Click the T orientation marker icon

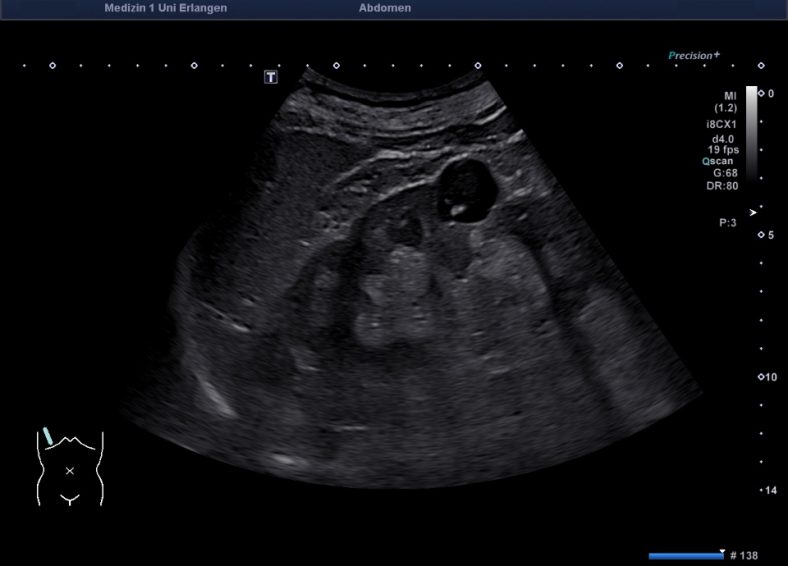(271, 77)
